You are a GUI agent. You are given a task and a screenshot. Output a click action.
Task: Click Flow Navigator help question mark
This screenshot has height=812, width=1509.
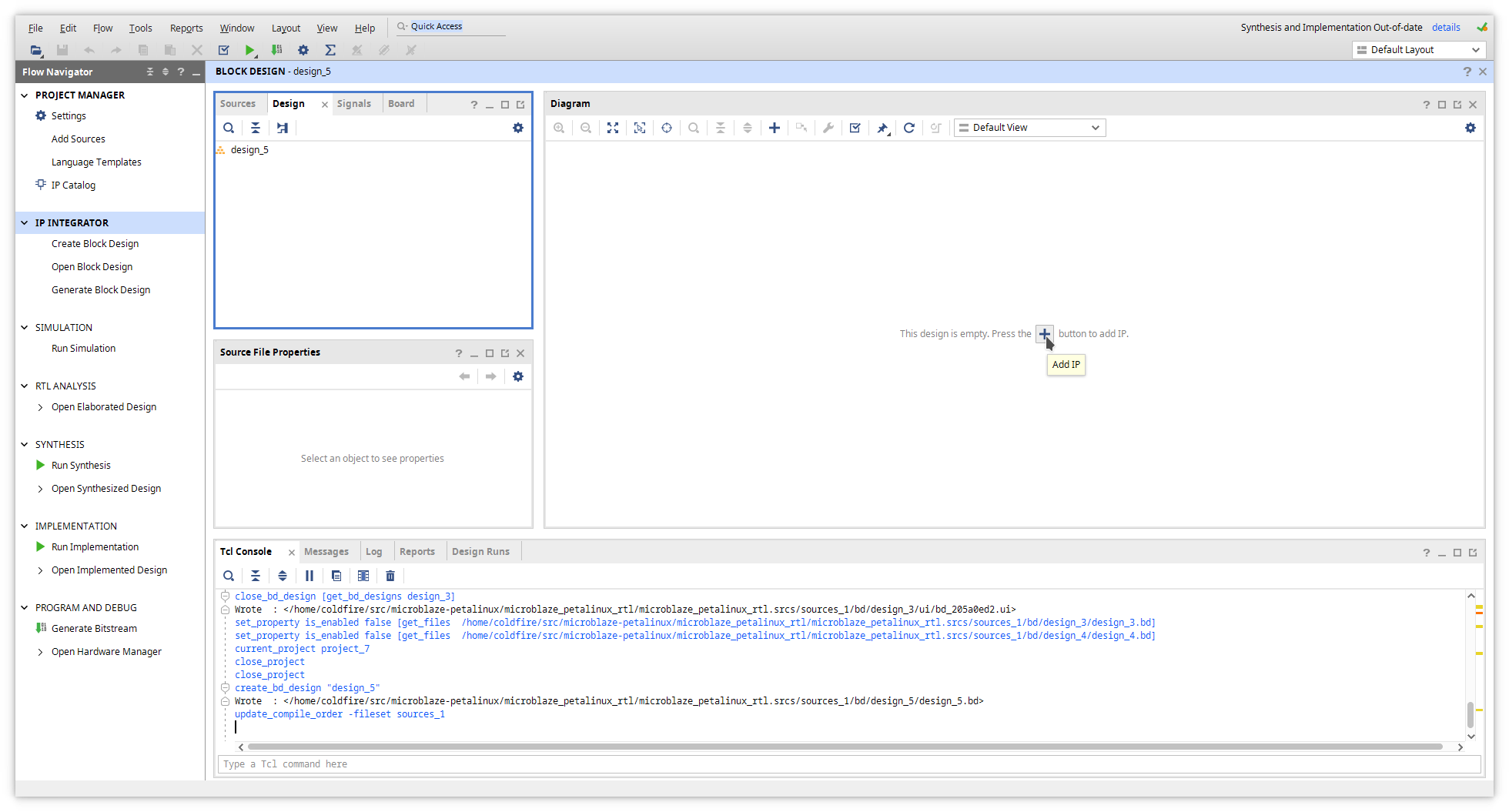(x=181, y=72)
